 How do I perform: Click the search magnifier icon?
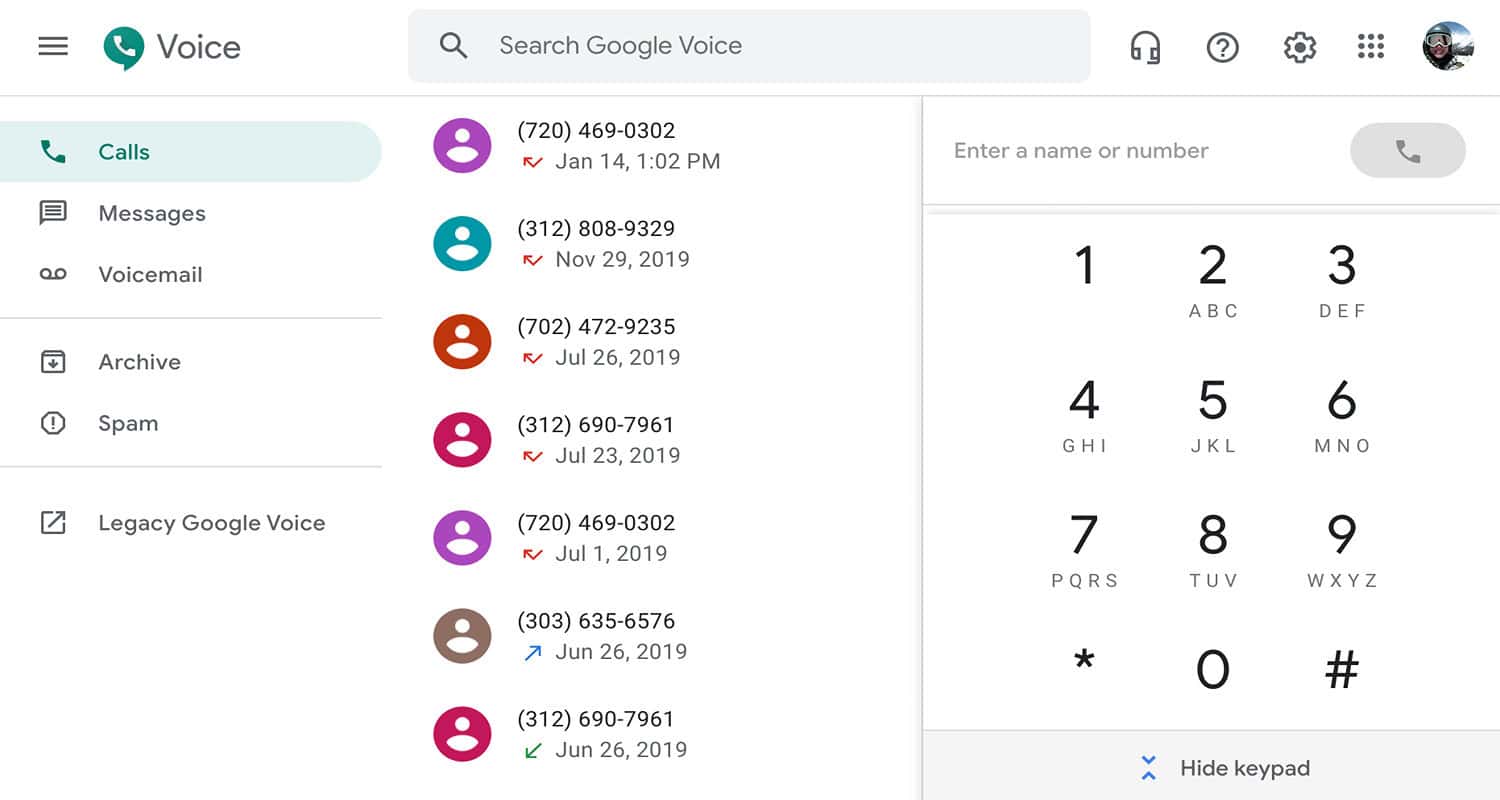point(453,45)
